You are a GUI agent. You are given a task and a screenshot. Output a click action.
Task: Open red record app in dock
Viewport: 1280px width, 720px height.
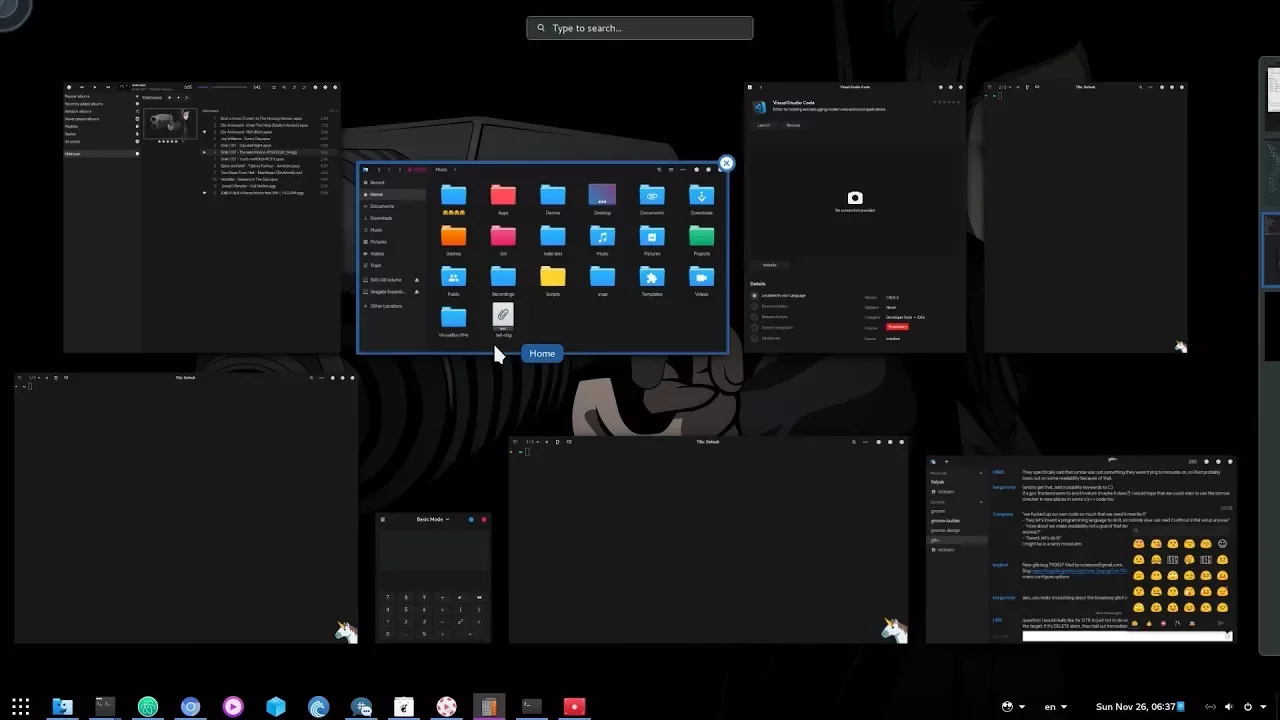(574, 706)
